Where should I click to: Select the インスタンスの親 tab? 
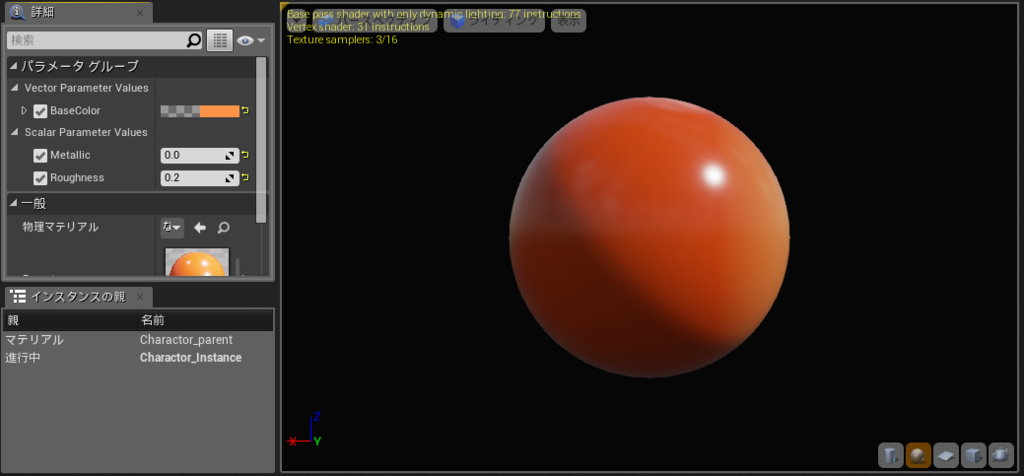(x=77, y=296)
